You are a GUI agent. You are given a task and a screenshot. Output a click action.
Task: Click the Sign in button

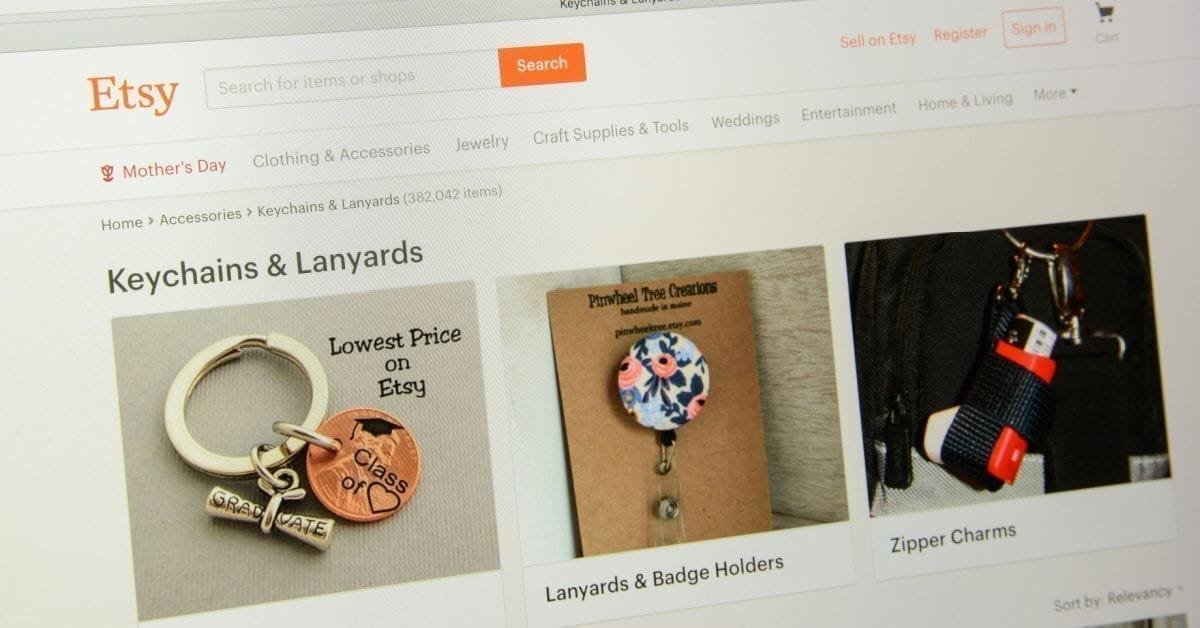tap(1033, 28)
